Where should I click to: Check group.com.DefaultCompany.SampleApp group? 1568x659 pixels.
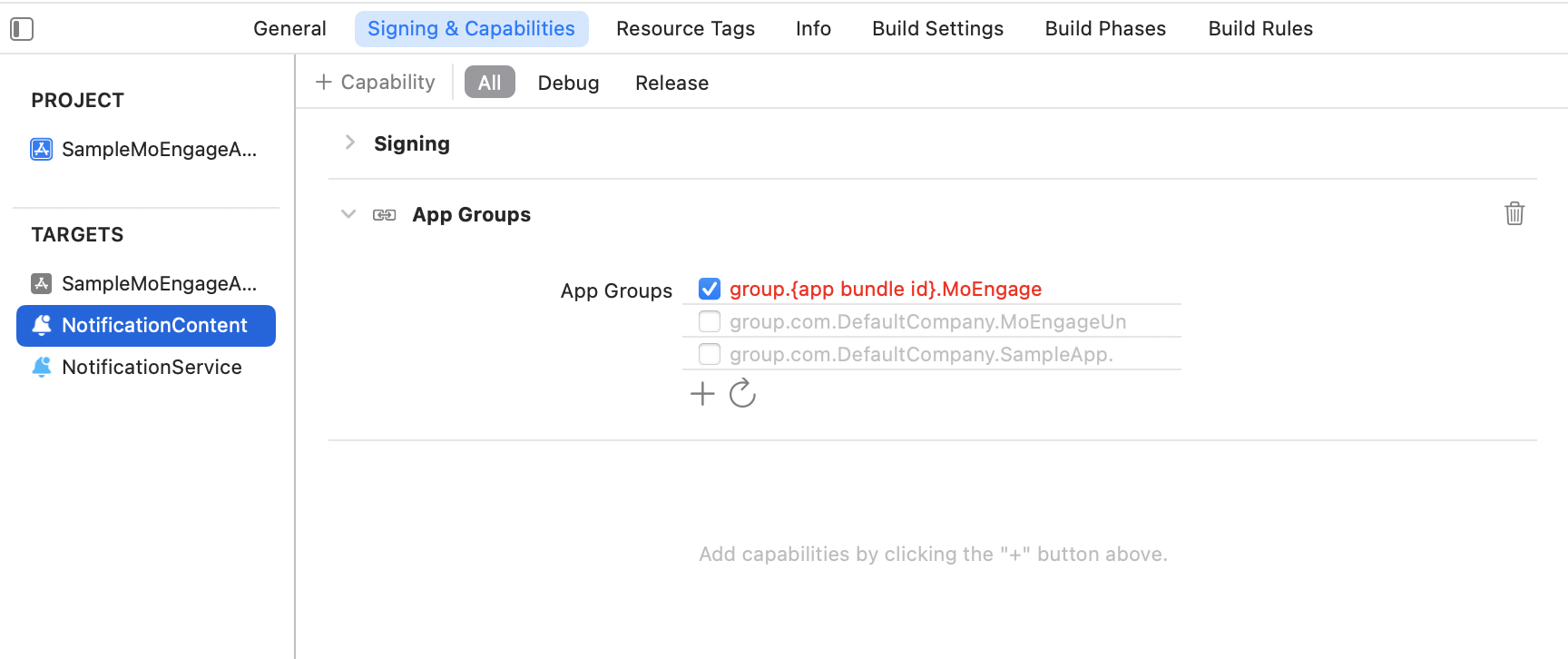pos(710,354)
